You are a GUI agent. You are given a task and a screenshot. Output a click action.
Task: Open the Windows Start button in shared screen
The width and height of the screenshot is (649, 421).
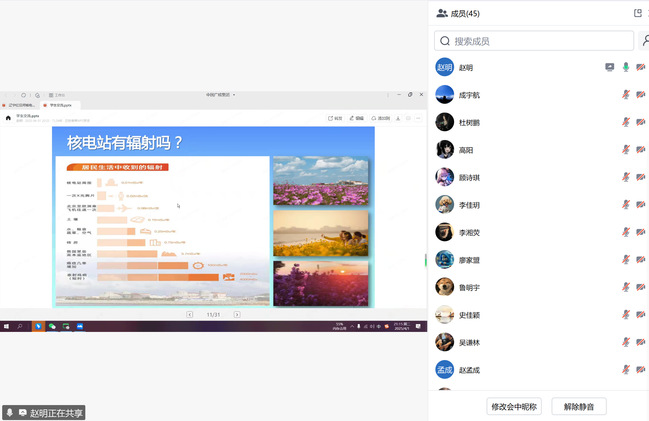(6, 326)
